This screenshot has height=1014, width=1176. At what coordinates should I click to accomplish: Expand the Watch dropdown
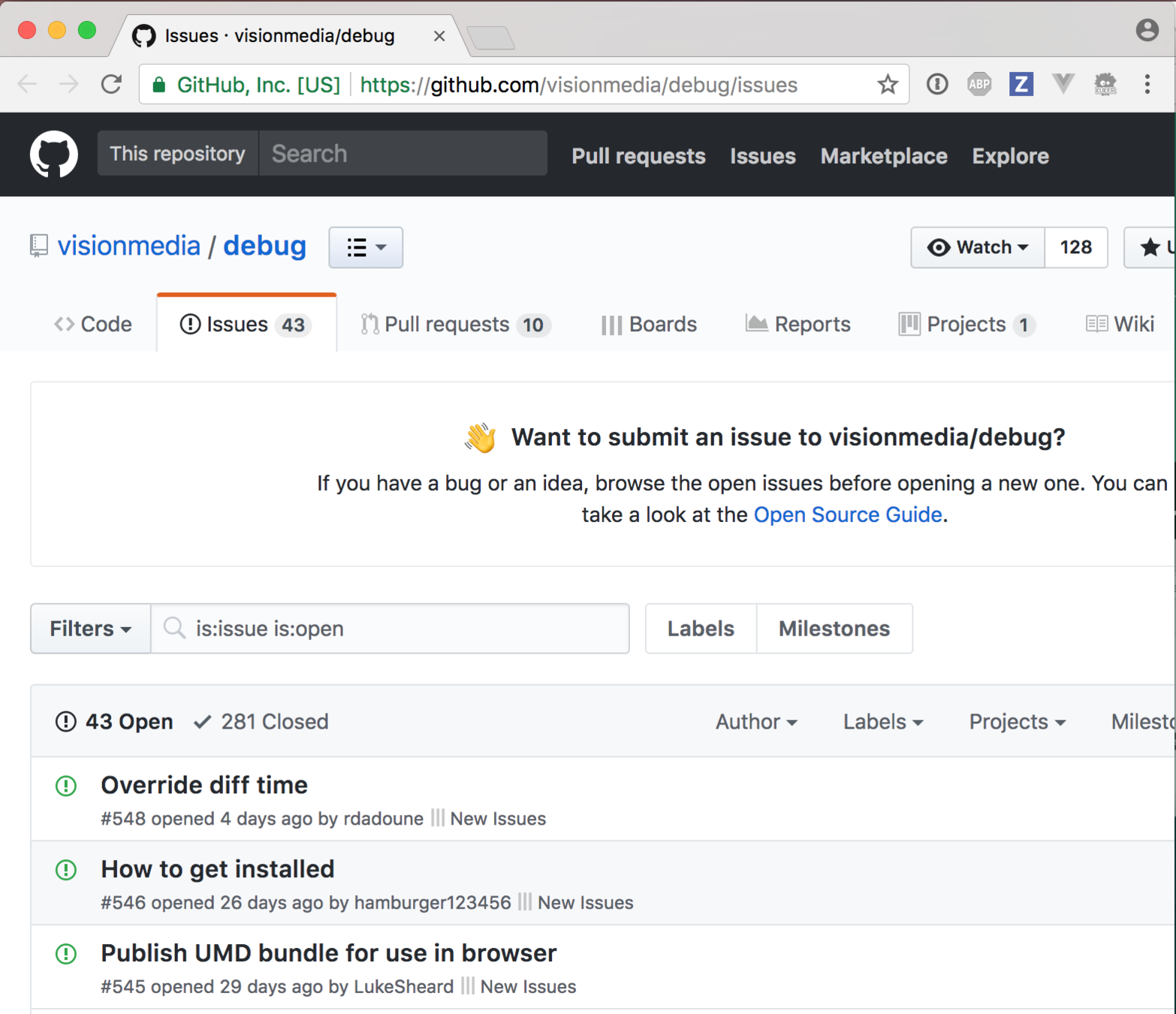[978, 247]
